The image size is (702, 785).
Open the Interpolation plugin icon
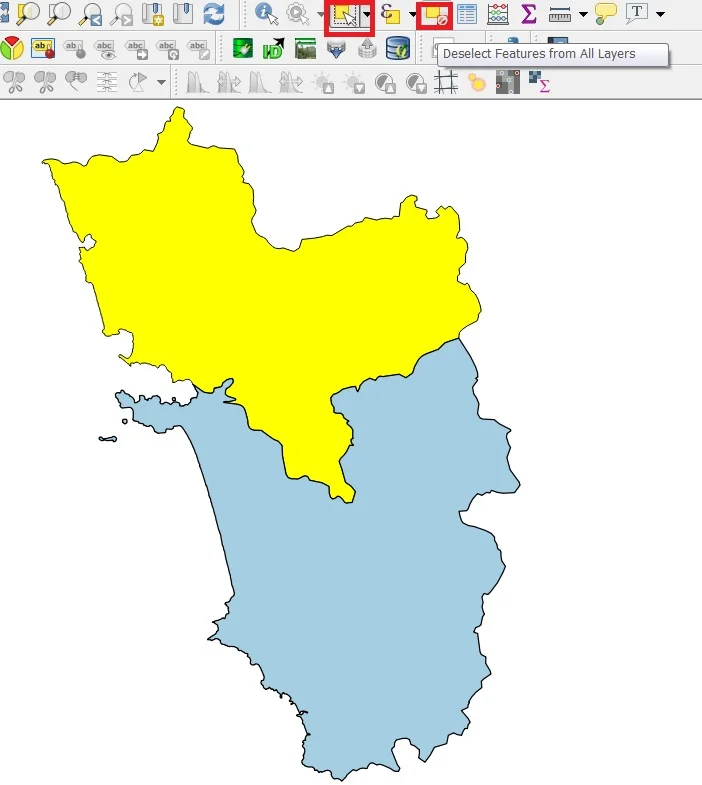pyautogui.click(x=508, y=82)
